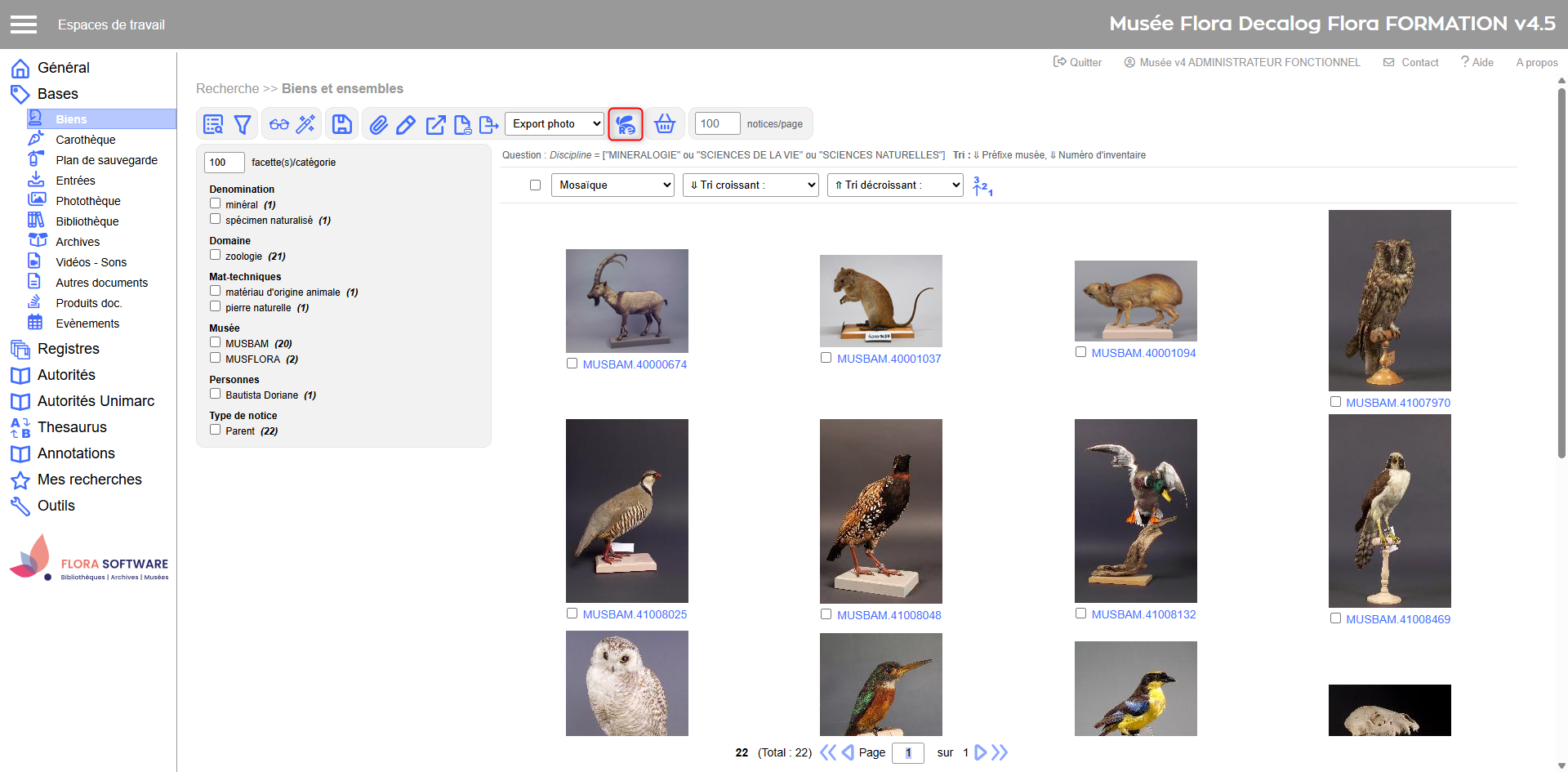Click the floppy disk save icon
This screenshot has width=1568, height=772.
(342, 124)
